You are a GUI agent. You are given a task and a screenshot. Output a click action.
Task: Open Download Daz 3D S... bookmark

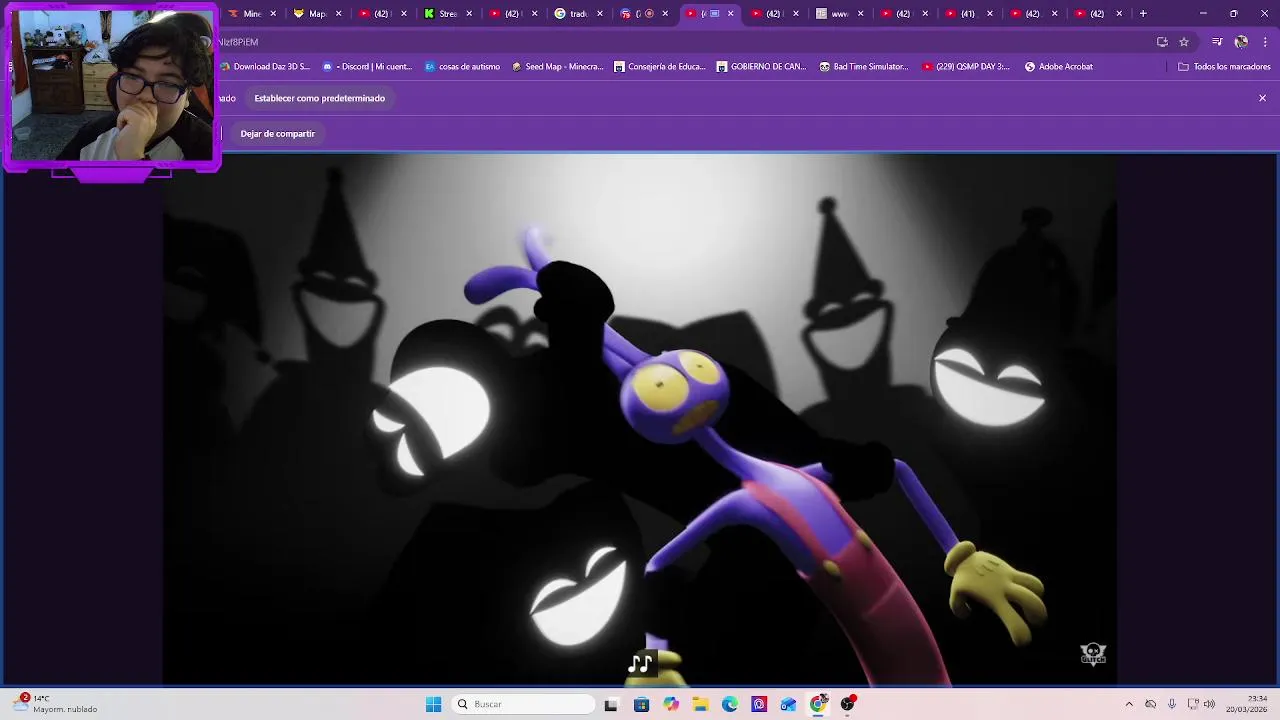point(265,67)
